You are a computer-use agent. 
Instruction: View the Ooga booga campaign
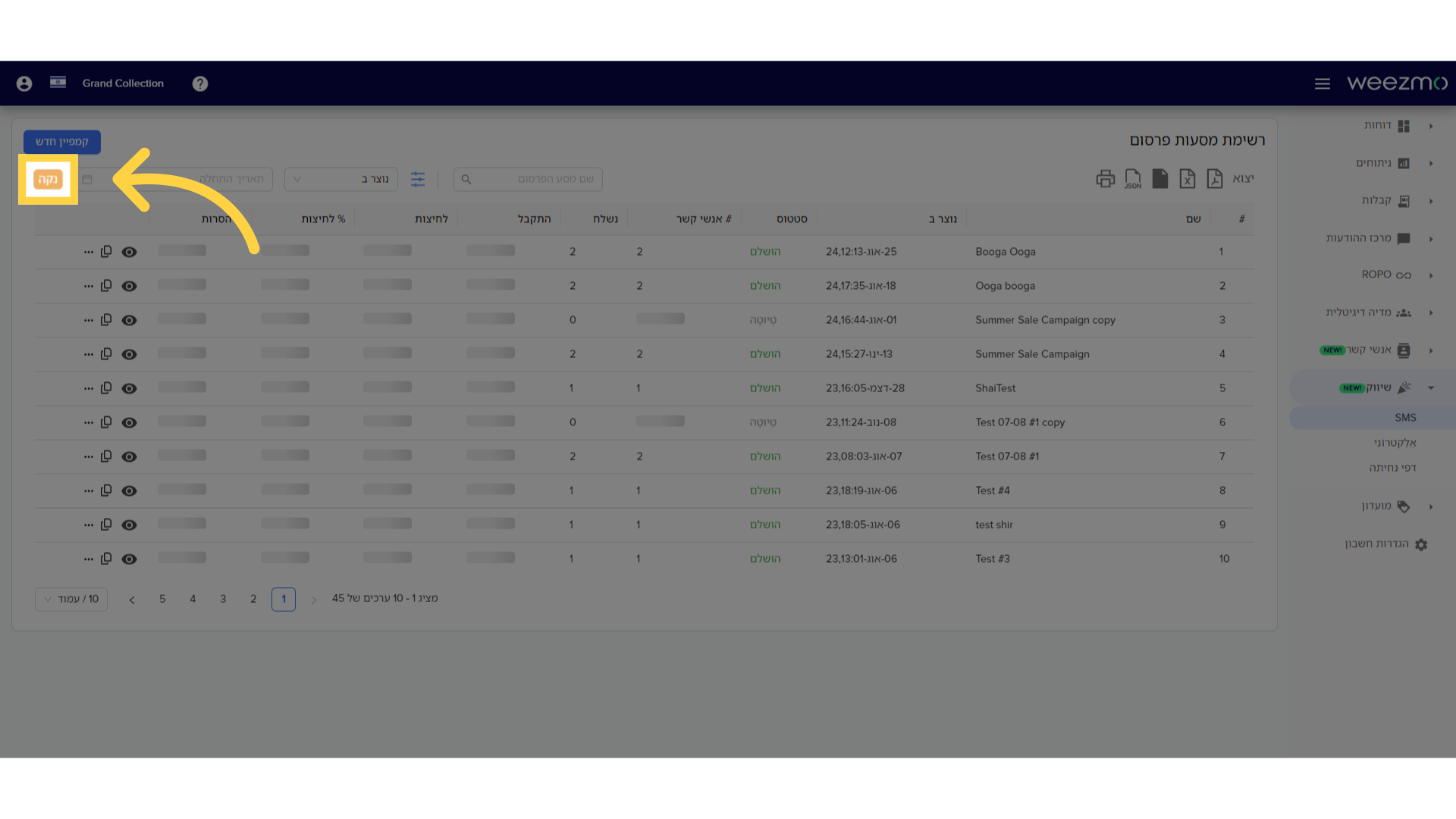[x=130, y=286]
